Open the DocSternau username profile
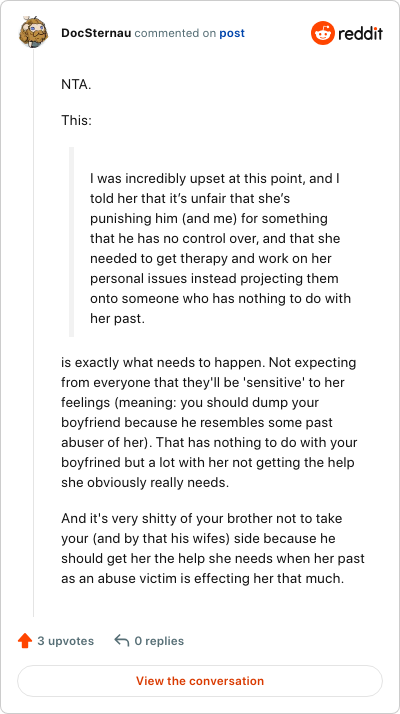The width and height of the screenshot is (400, 714). click(97, 33)
